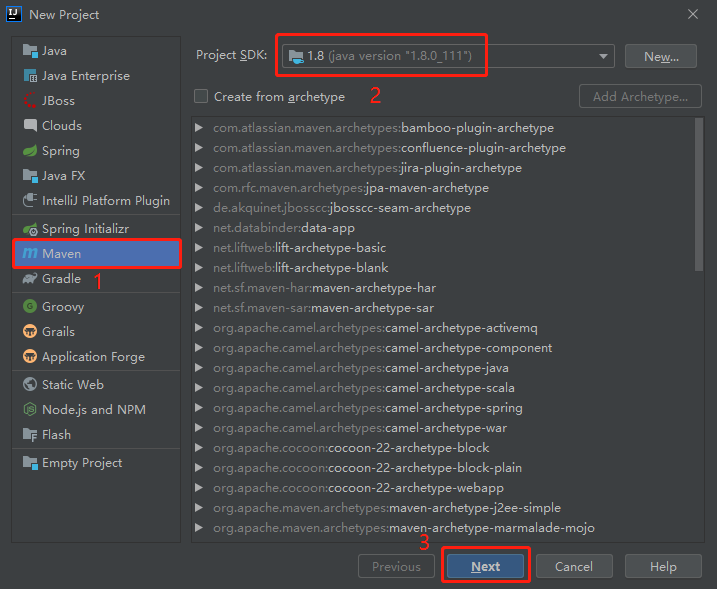
Task: Click the Empty Project folder icon
Action: pyautogui.click(x=30, y=462)
